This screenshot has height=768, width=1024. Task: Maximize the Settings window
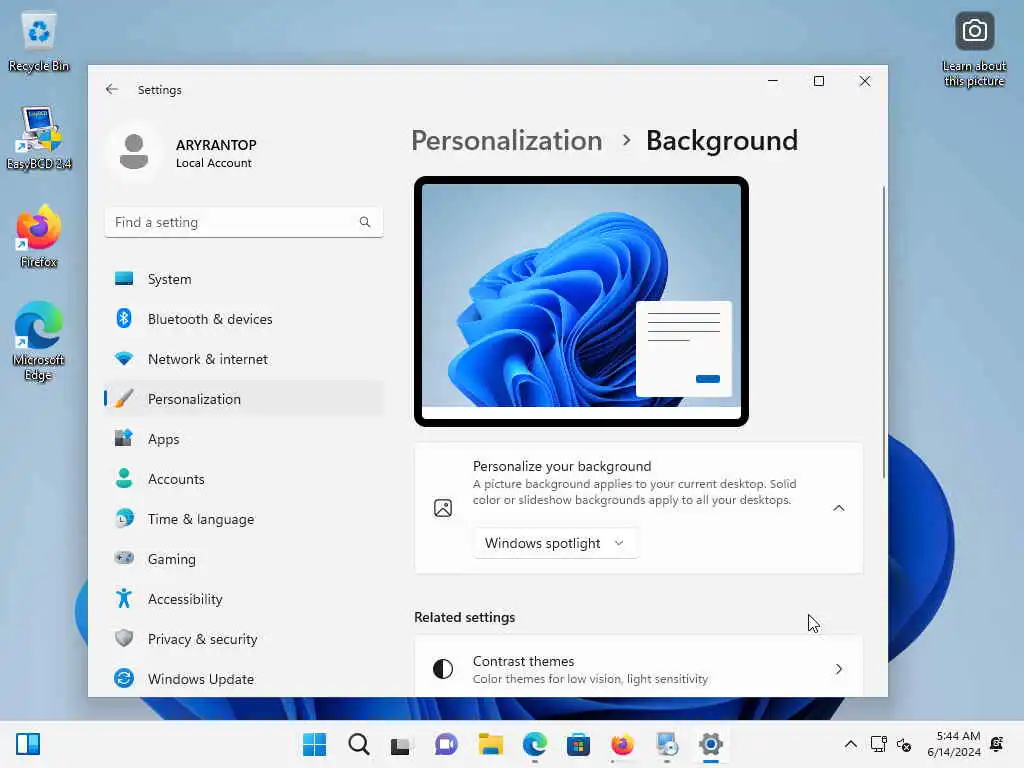coord(819,81)
